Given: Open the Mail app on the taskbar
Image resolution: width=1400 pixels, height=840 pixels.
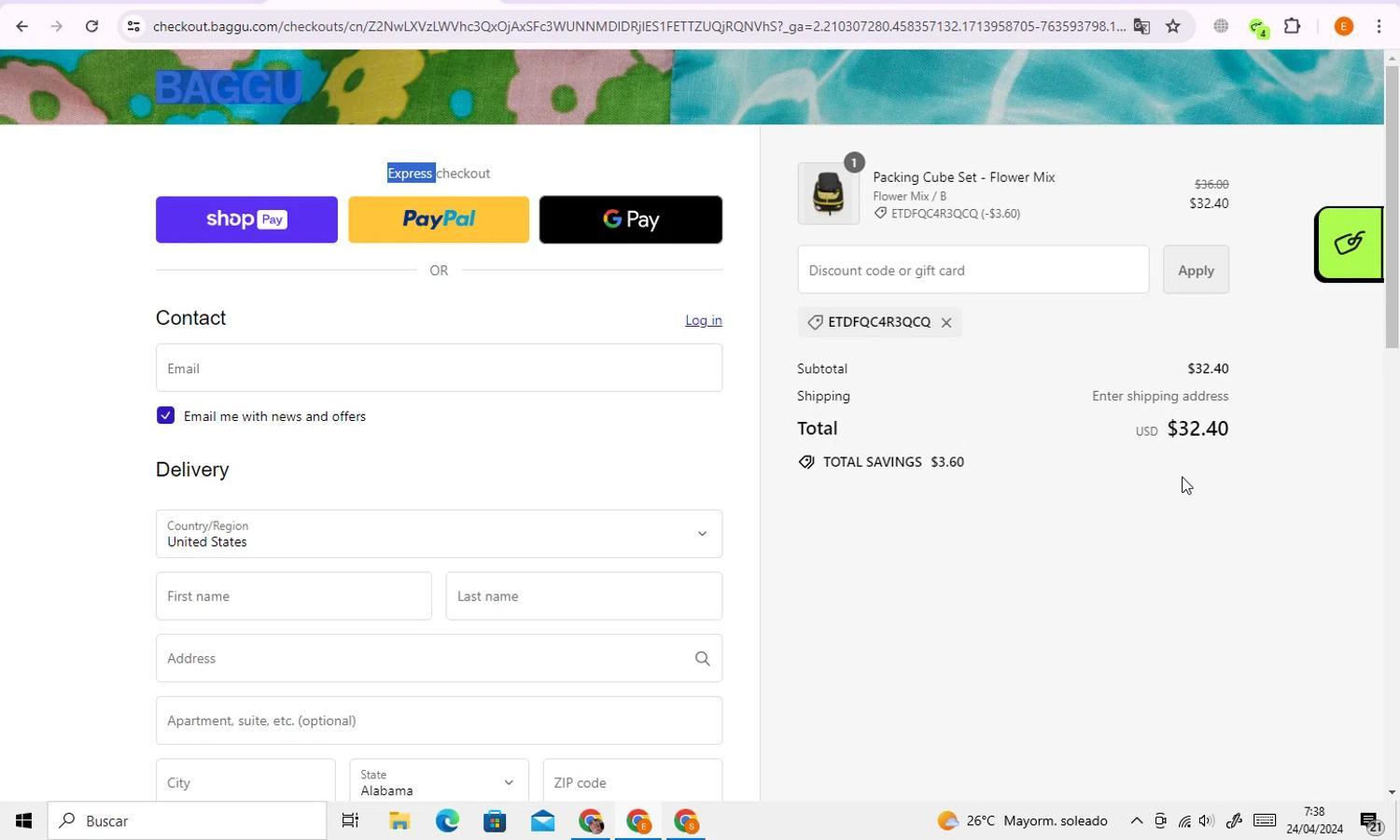Looking at the screenshot, I should pos(542,821).
